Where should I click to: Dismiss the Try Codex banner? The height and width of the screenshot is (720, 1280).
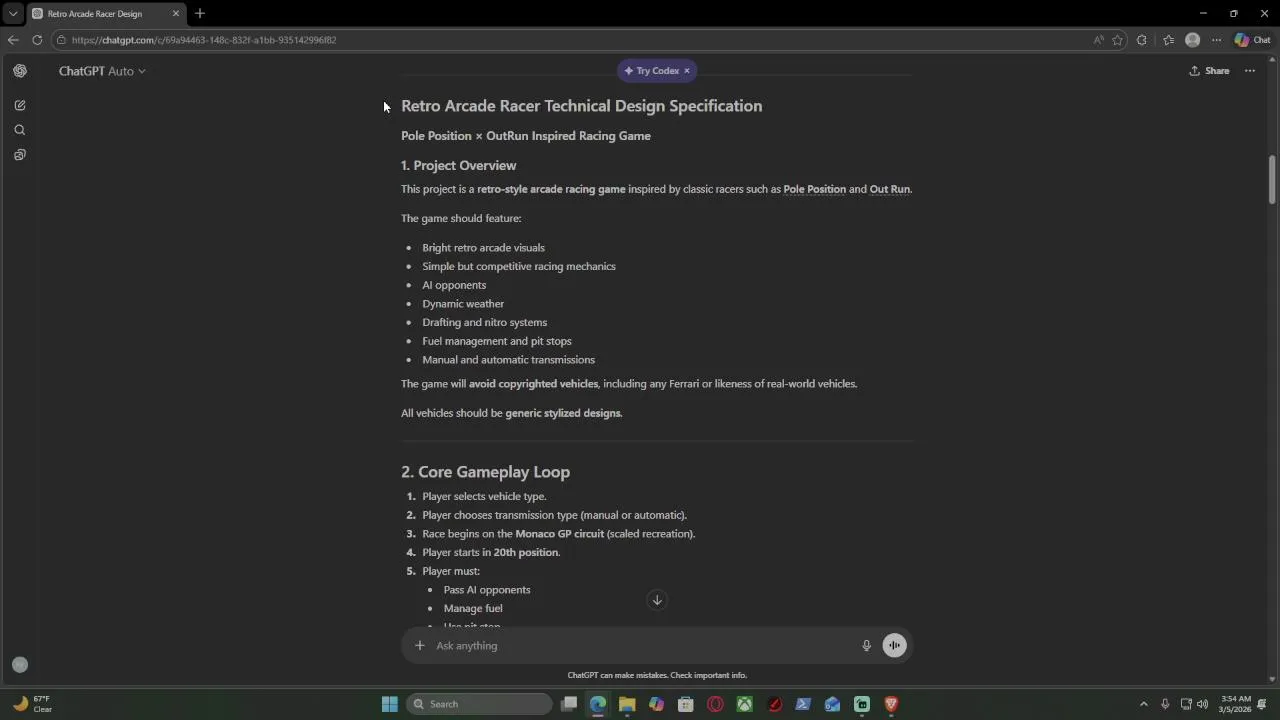pos(687,71)
